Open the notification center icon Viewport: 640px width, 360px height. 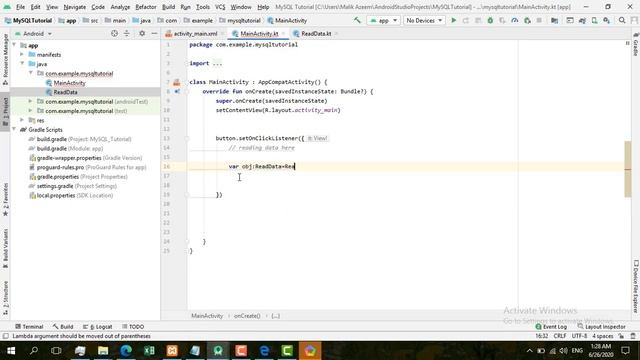click(625, 351)
